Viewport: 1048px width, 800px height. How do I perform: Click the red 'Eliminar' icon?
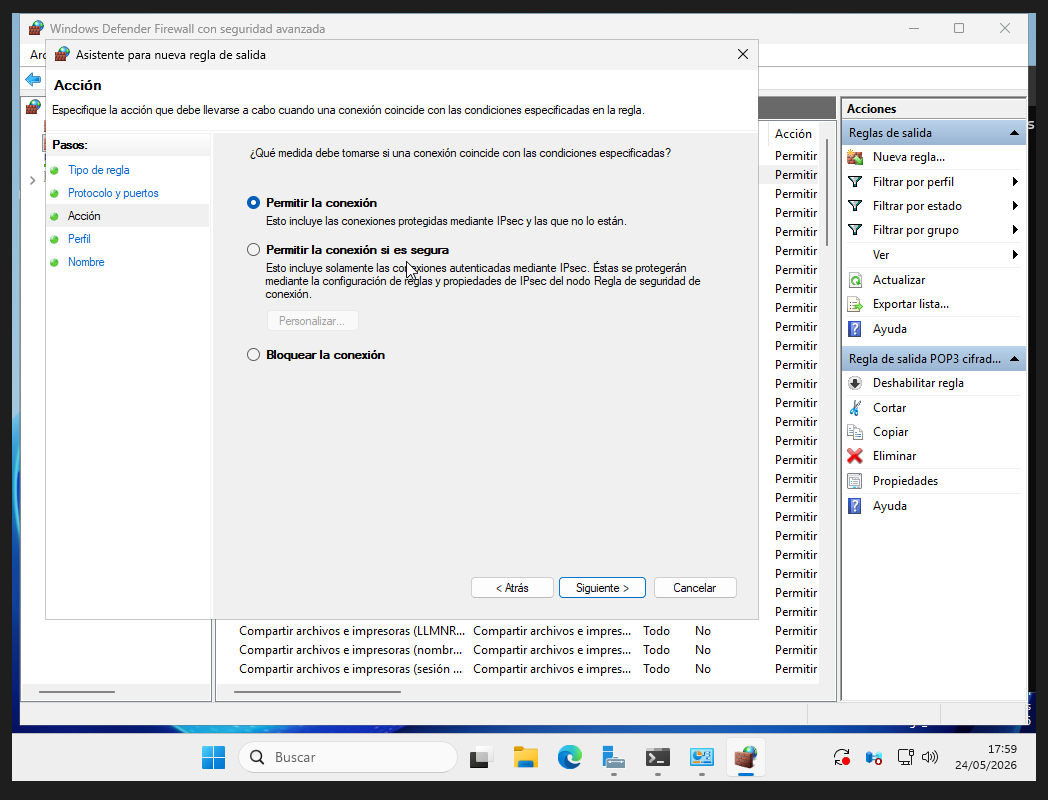point(855,456)
